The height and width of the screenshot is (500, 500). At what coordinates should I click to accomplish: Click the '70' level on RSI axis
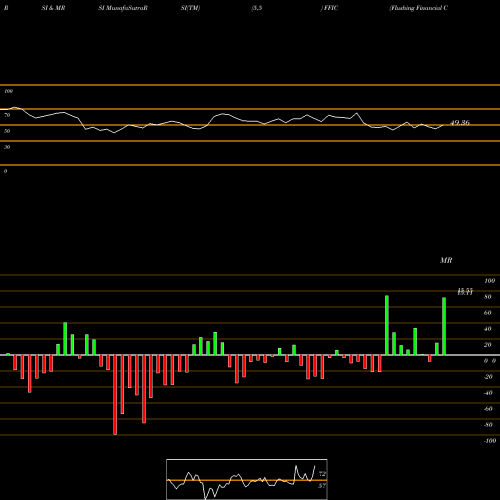coord(7,115)
